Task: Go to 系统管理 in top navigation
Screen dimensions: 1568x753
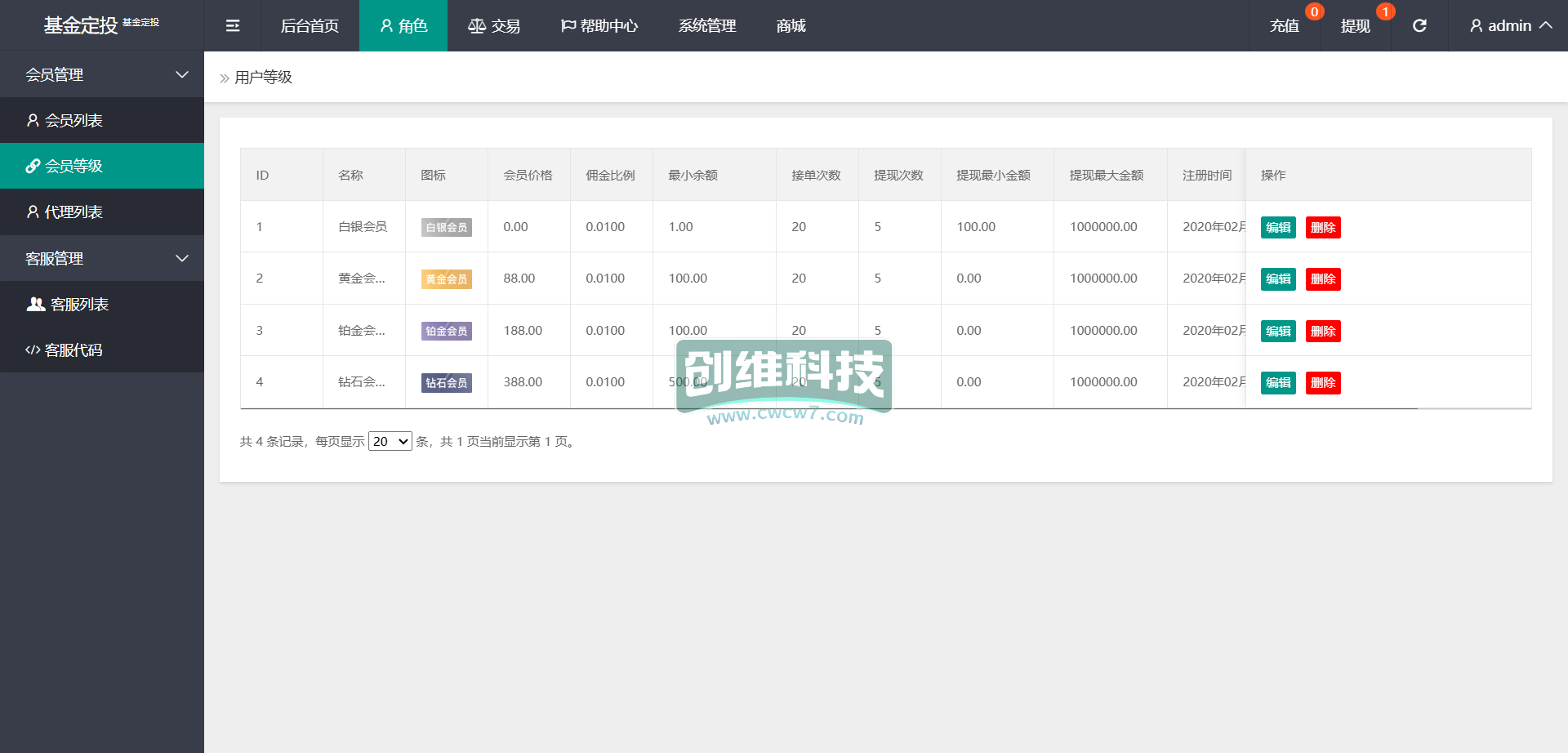Action: click(707, 26)
